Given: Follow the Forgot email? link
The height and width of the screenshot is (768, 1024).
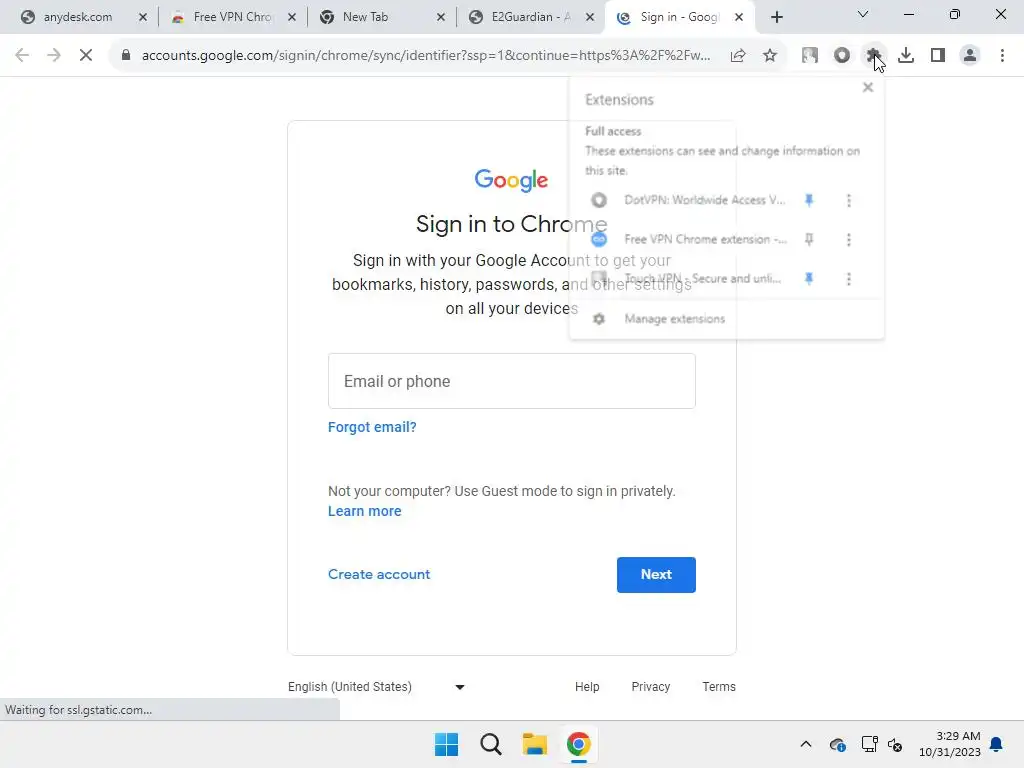Looking at the screenshot, I should point(372,427).
